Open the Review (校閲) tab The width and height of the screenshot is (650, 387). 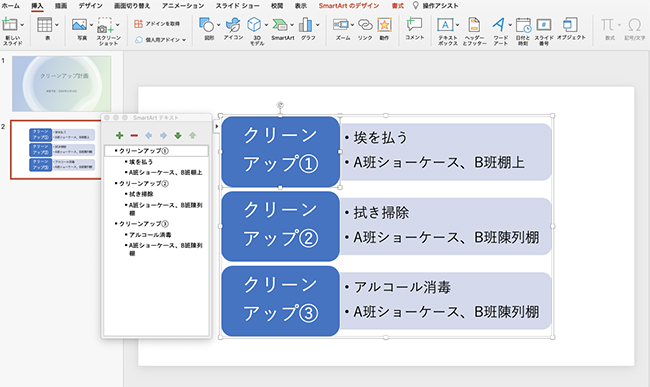pyautogui.click(x=277, y=6)
